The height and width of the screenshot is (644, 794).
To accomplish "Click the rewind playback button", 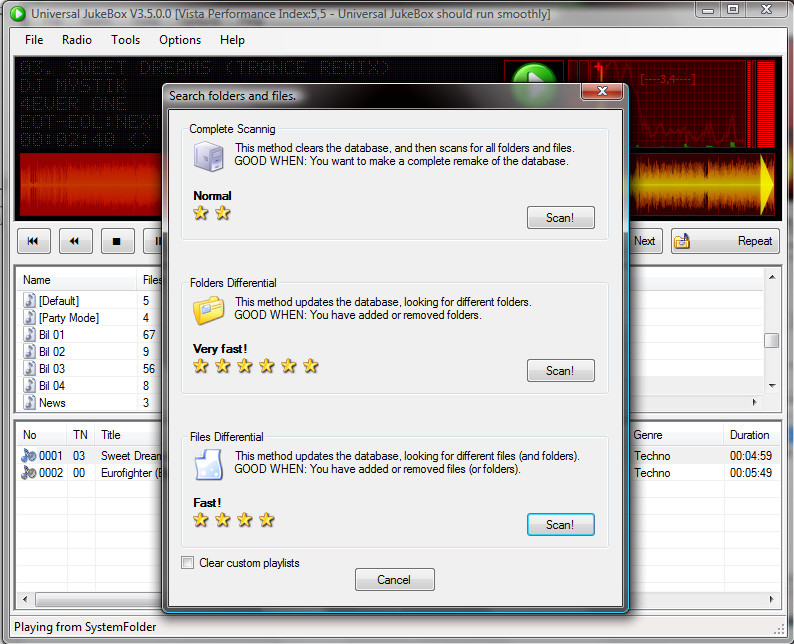I will (75, 241).
